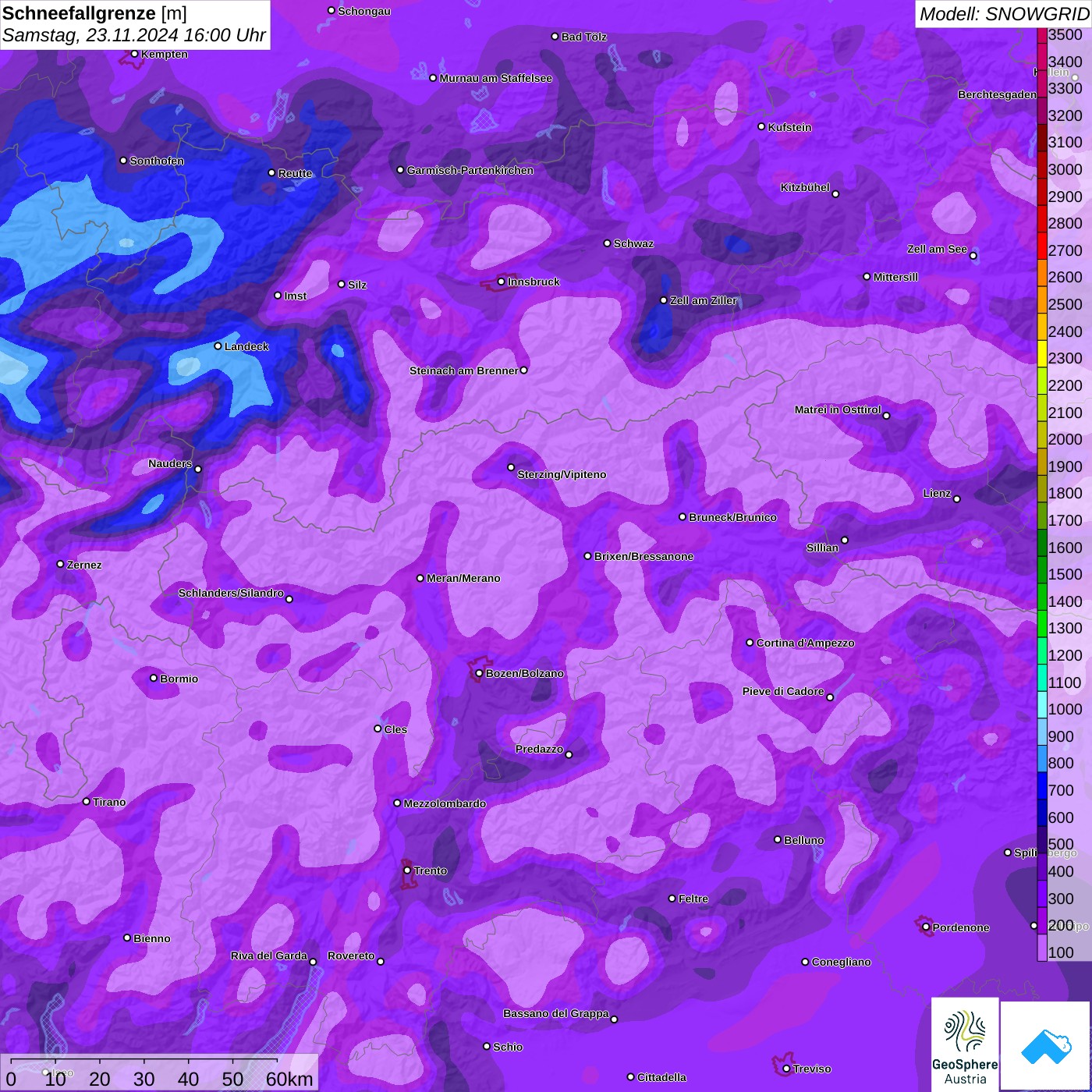The height and width of the screenshot is (1092, 1092).
Task: Click the Sonthofen label
Action: 157,161
